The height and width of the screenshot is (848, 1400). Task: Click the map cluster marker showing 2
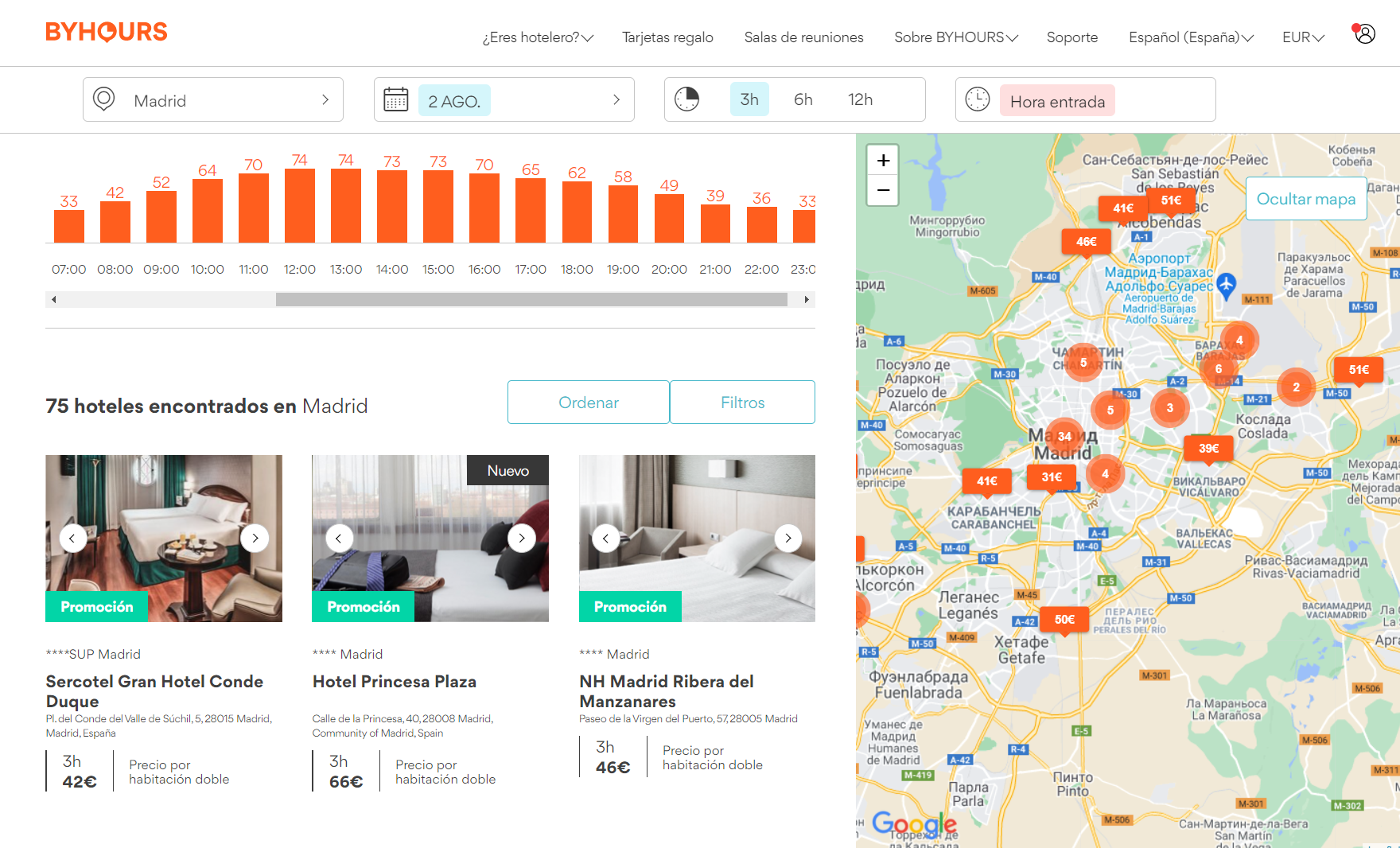(x=1297, y=387)
